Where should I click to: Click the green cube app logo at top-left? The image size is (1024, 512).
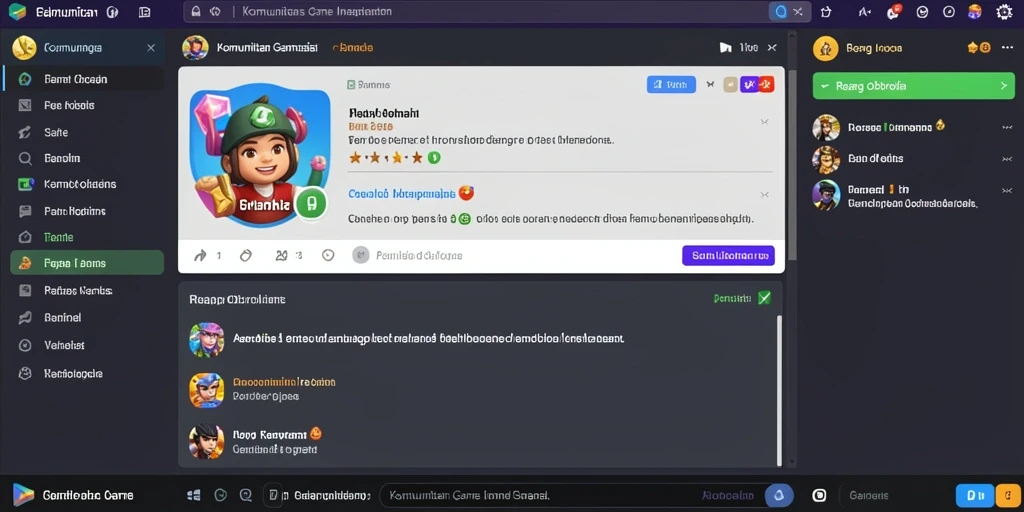[17, 12]
